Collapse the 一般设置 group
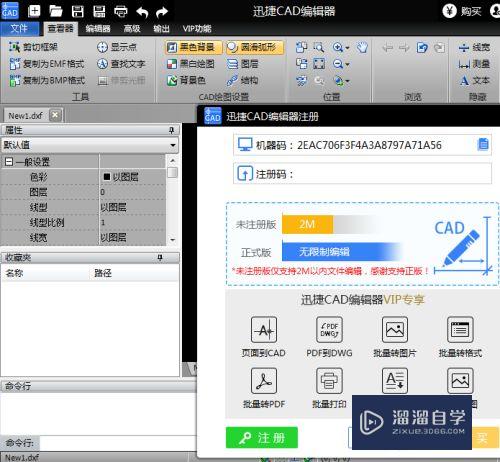Screen dimensions: 500x462 (9, 162)
